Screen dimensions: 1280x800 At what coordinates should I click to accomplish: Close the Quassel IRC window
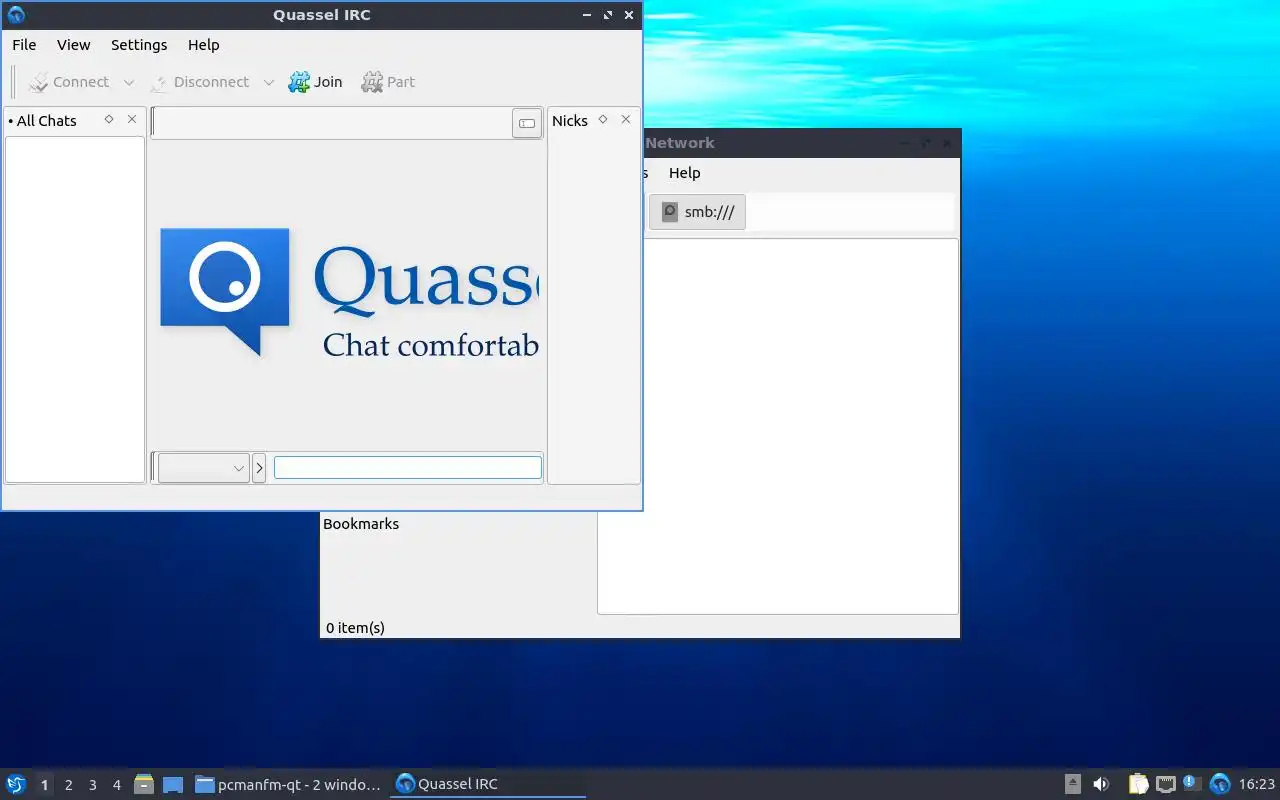[629, 15]
